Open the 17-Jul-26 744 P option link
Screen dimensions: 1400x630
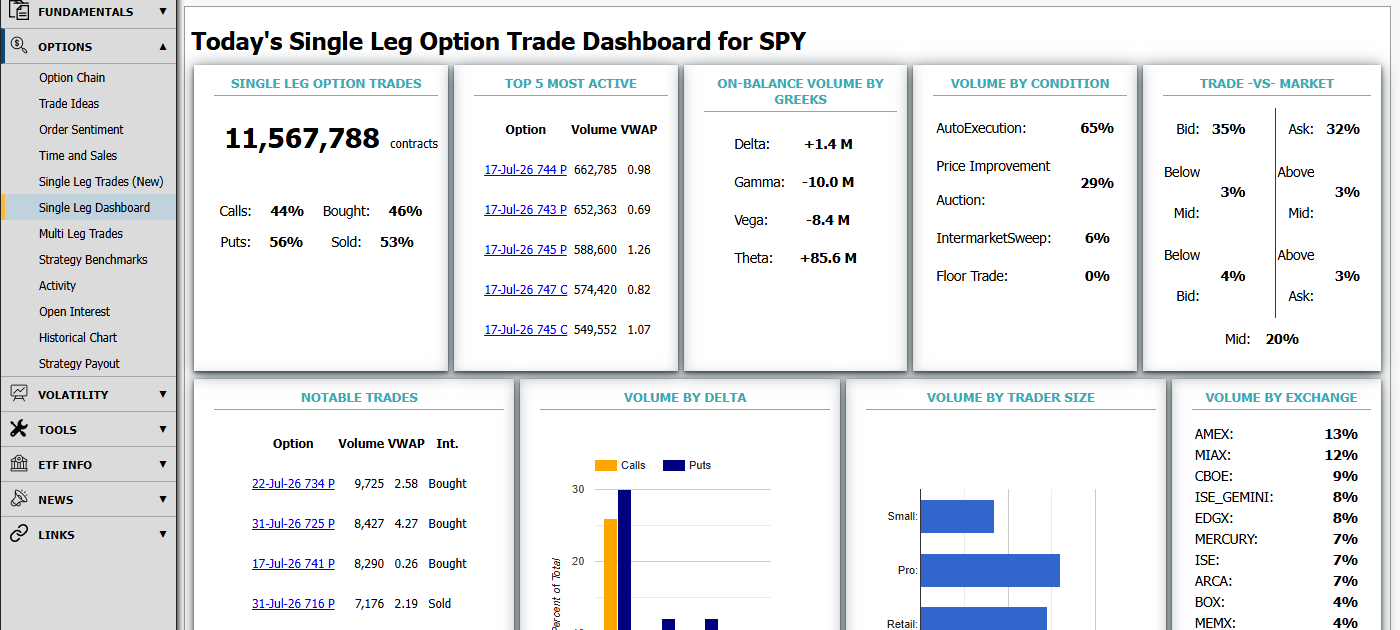click(525, 170)
